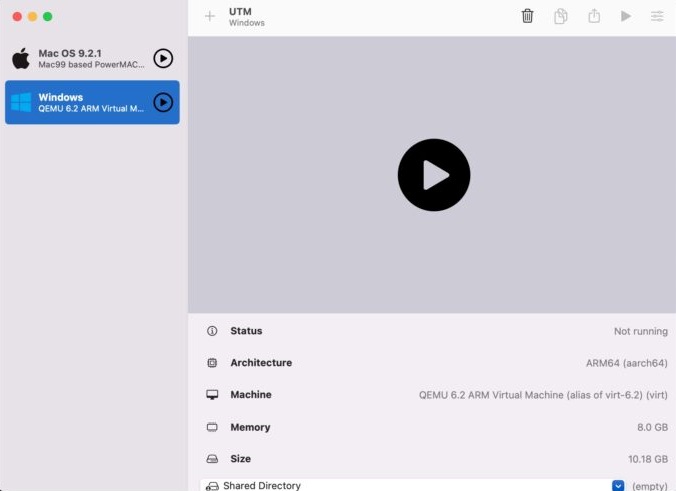Click the UTM title text in toolbar
This screenshot has height=491, width=676.
tap(240, 12)
